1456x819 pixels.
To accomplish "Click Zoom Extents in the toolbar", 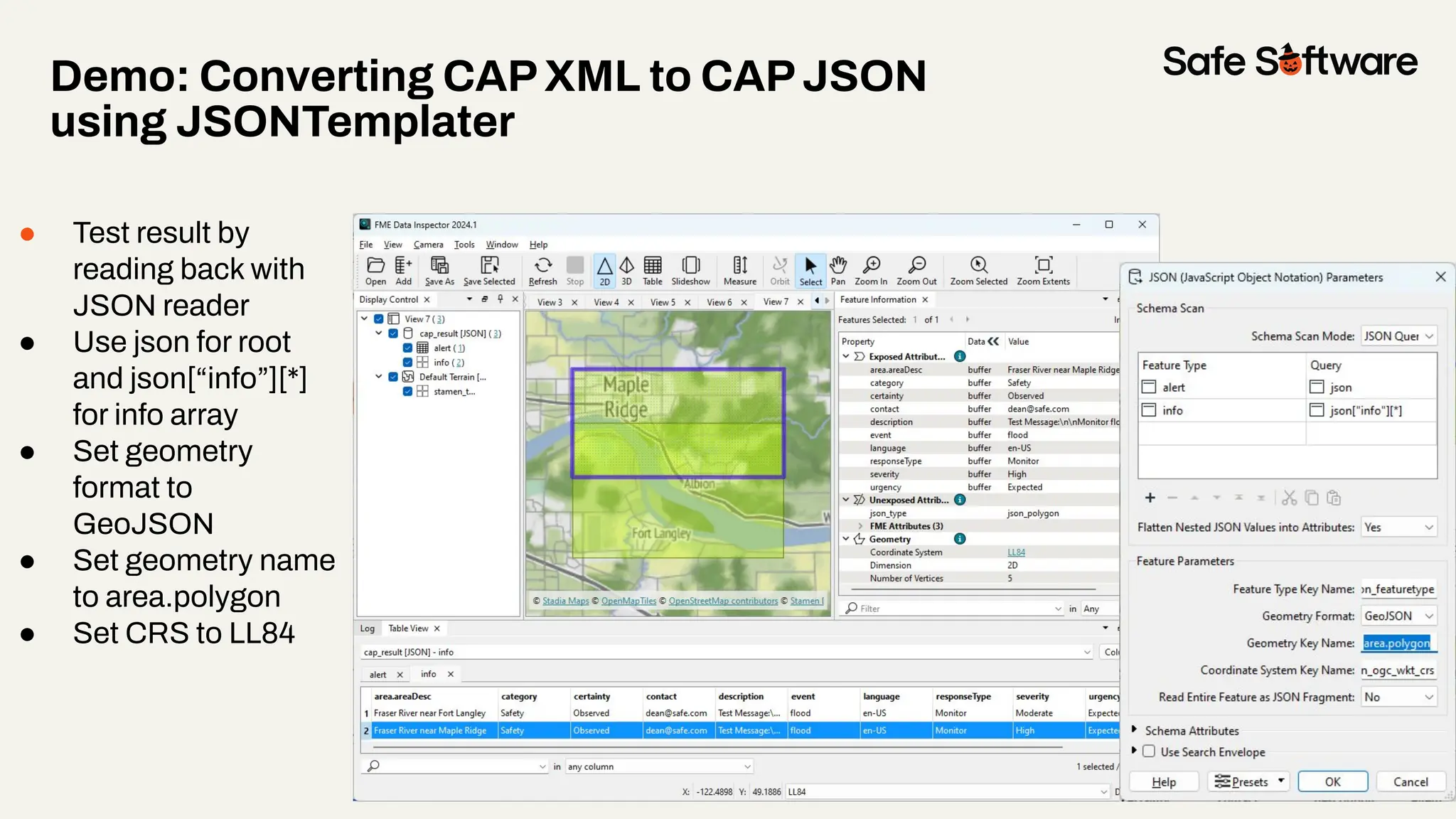I will [x=1043, y=271].
